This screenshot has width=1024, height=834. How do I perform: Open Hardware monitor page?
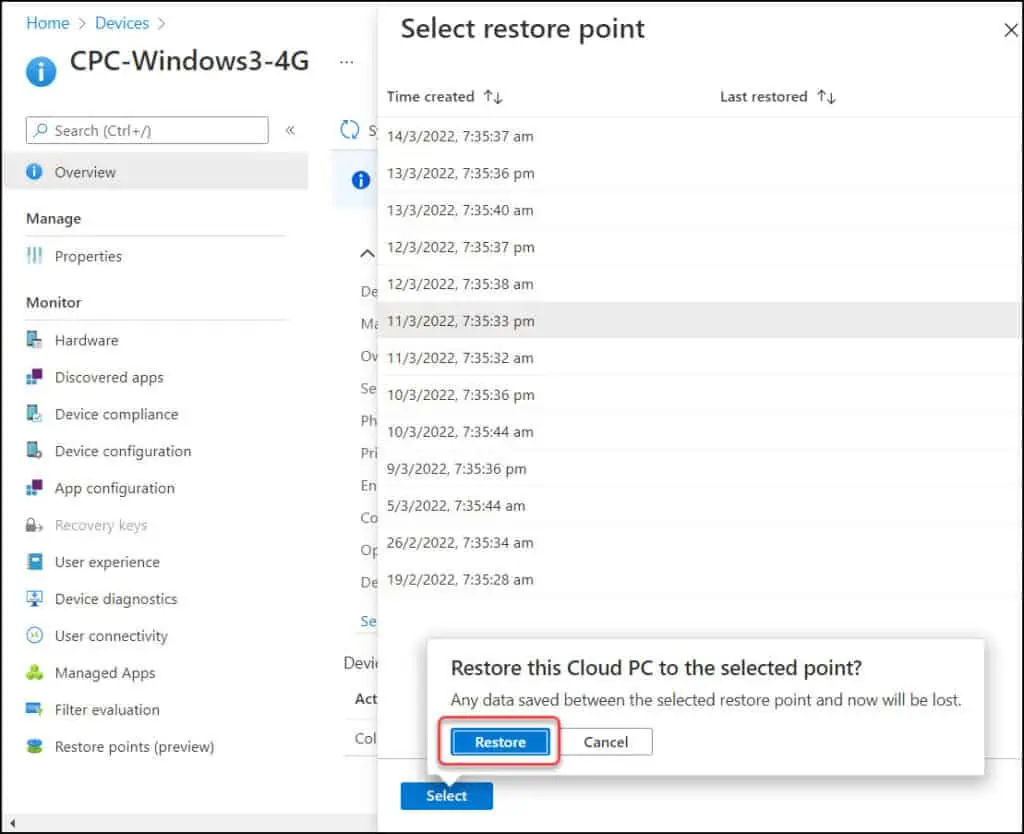coord(86,340)
